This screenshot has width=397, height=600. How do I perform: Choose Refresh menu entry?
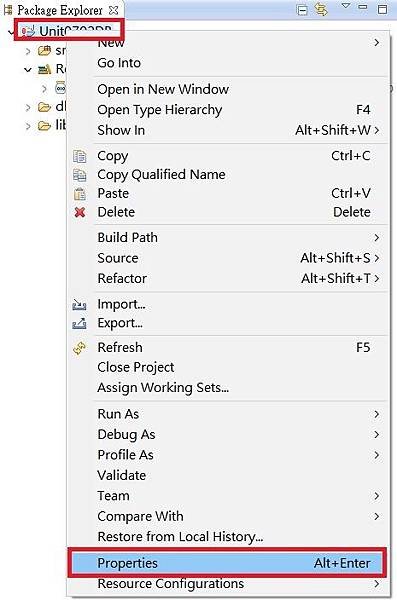coord(228,348)
